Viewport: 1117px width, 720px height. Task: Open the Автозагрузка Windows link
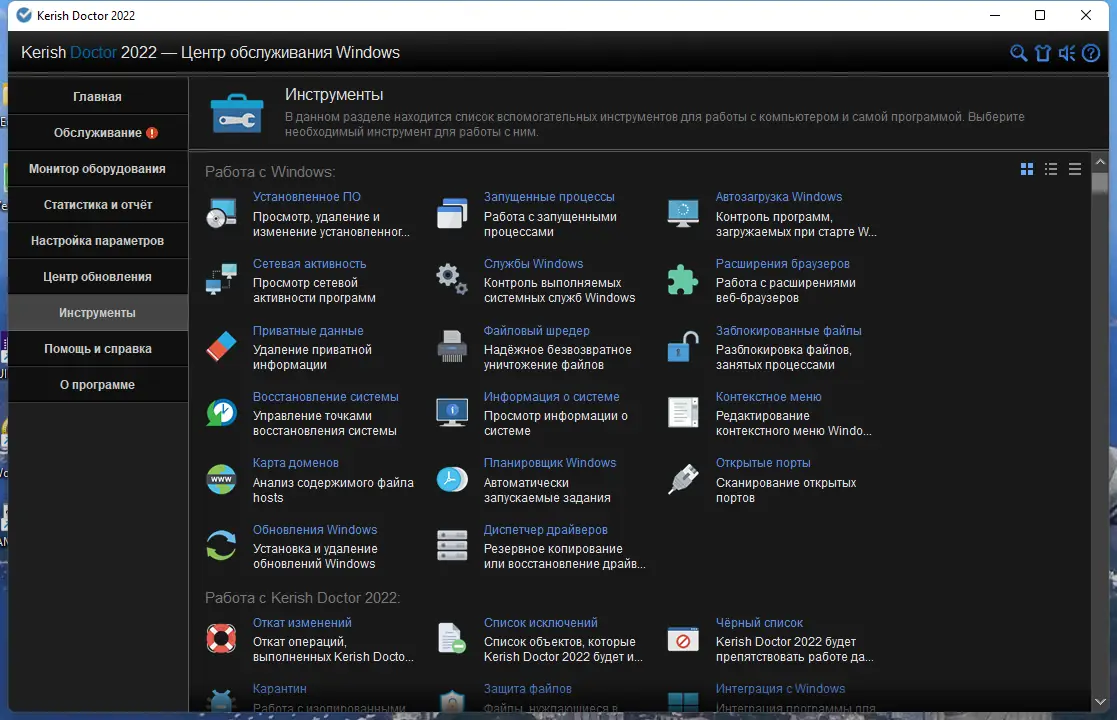pyautogui.click(x=779, y=197)
